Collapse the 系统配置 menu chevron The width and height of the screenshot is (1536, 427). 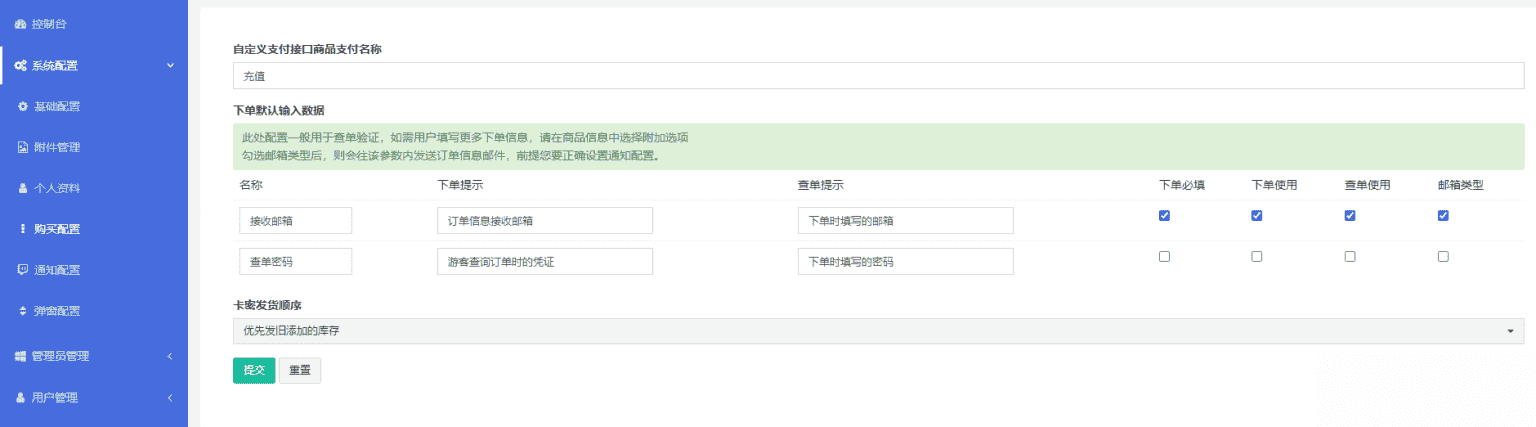pos(170,66)
